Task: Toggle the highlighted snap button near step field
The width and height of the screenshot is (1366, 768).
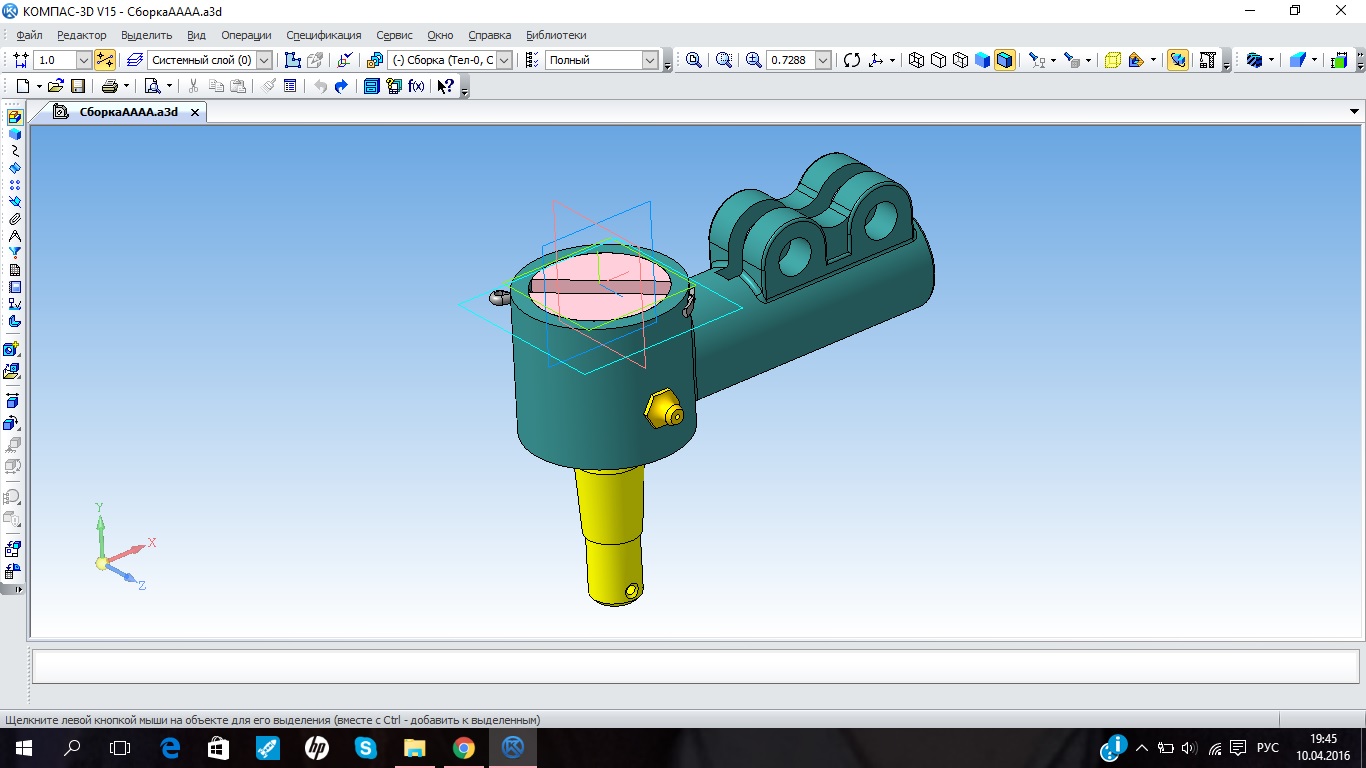Action: point(105,60)
